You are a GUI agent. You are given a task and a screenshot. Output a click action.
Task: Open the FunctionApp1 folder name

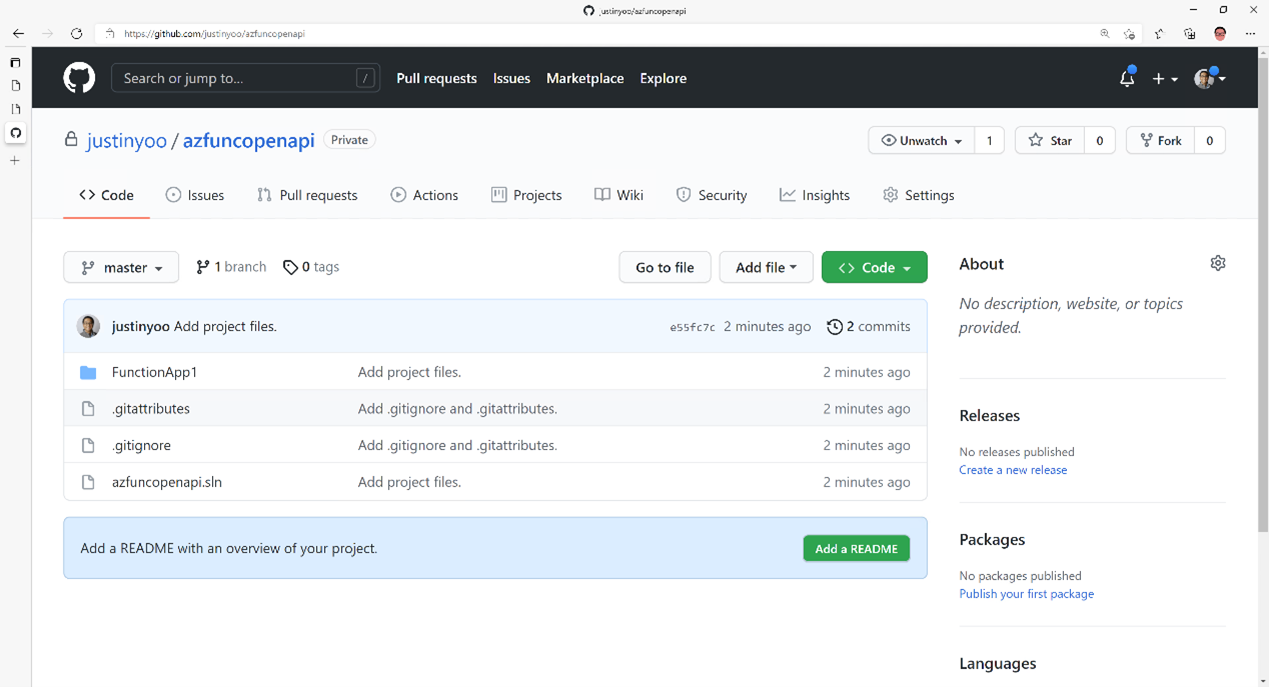coord(154,372)
